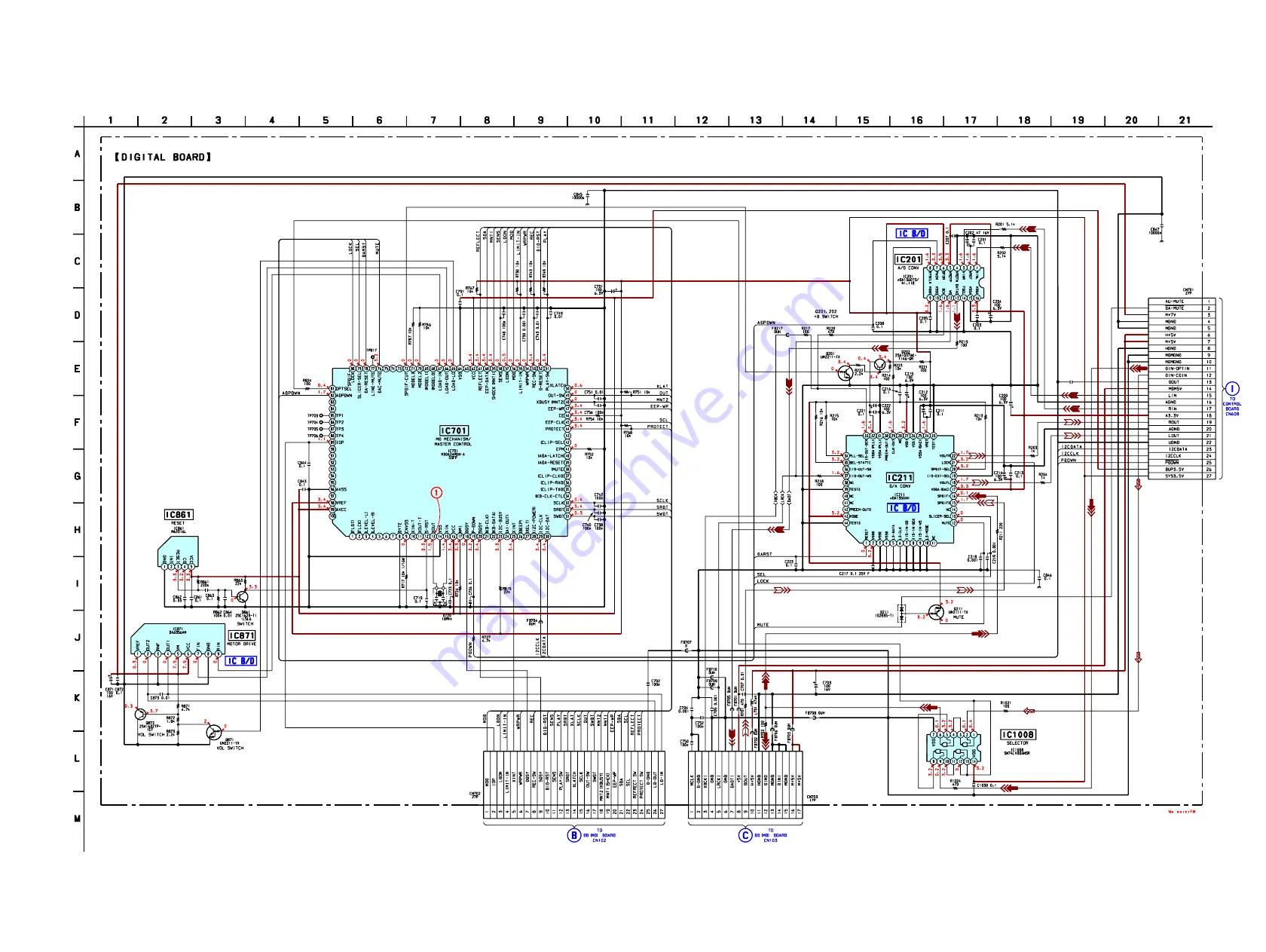Click the +B SWITCH caption near Q201
The height and width of the screenshot is (952, 1266).
click(827, 317)
